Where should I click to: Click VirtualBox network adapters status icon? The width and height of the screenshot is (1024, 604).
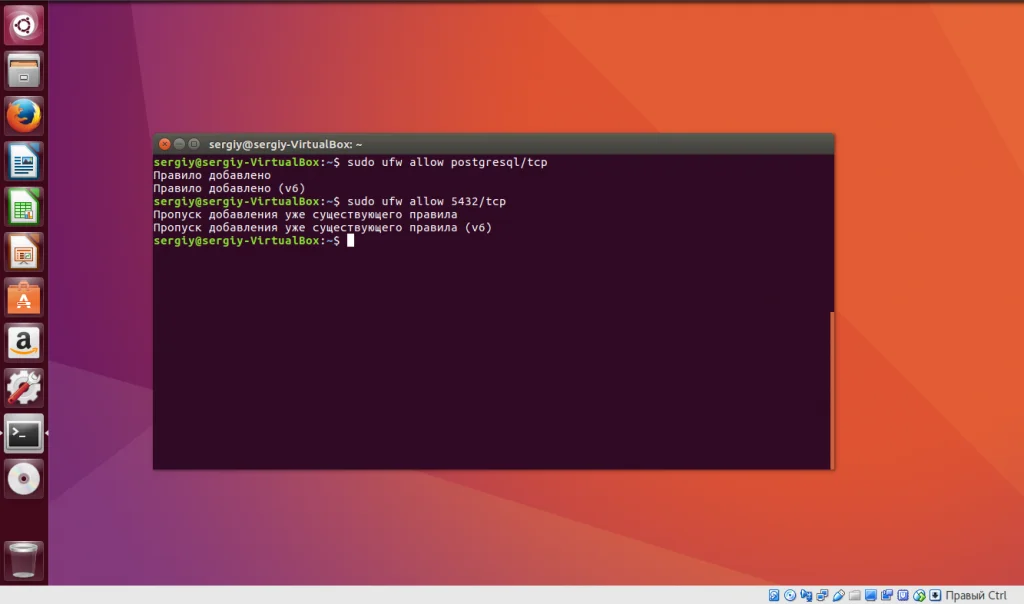tap(822, 595)
